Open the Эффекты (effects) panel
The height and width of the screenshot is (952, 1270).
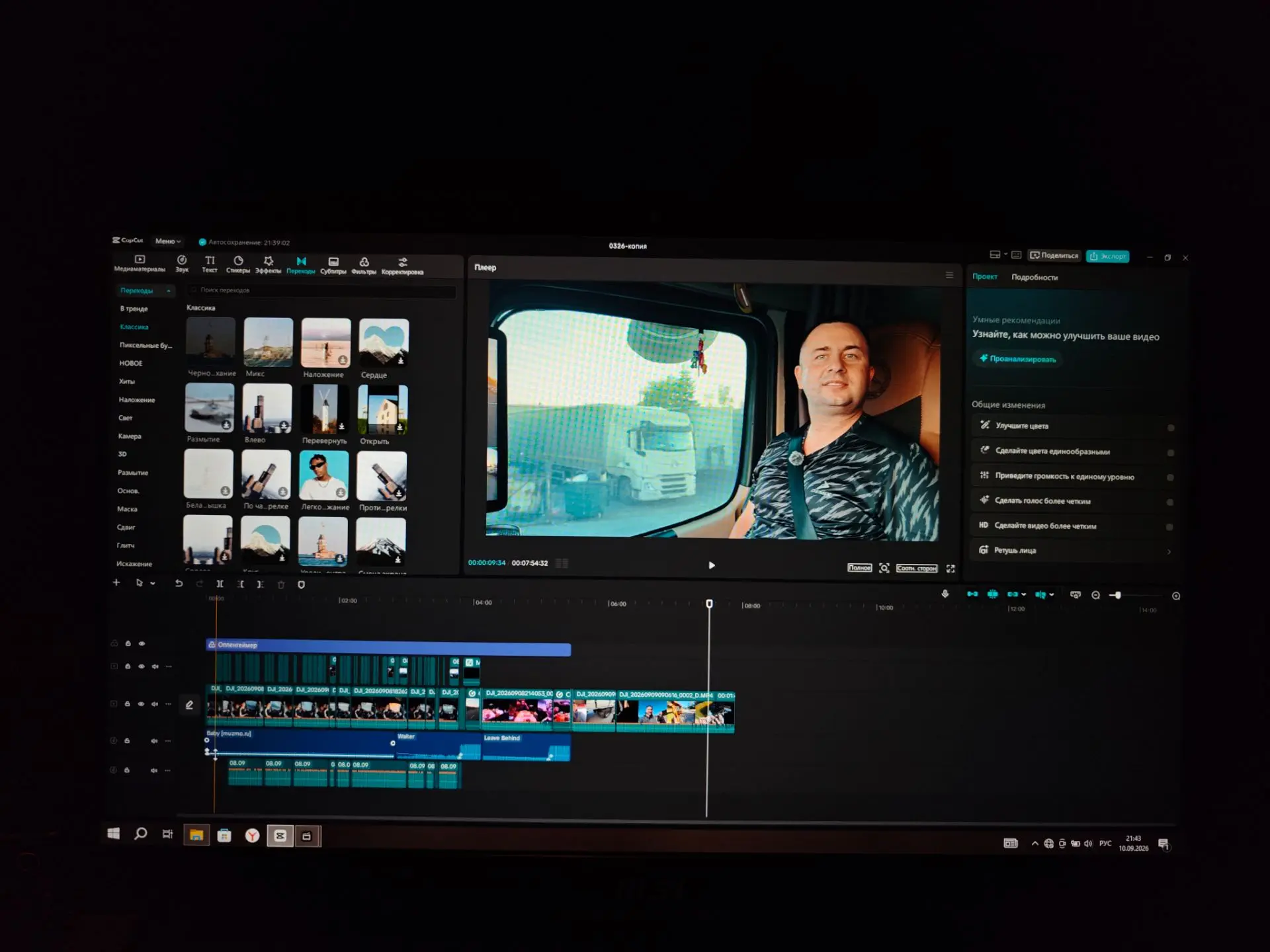coord(268,264)
